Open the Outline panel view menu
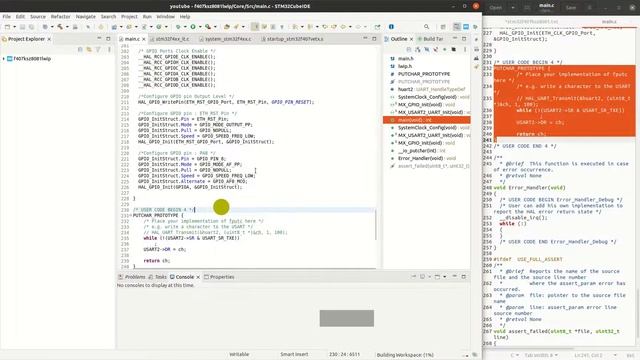Viewport: 640px width, 360px height. (x=464, y=50)
